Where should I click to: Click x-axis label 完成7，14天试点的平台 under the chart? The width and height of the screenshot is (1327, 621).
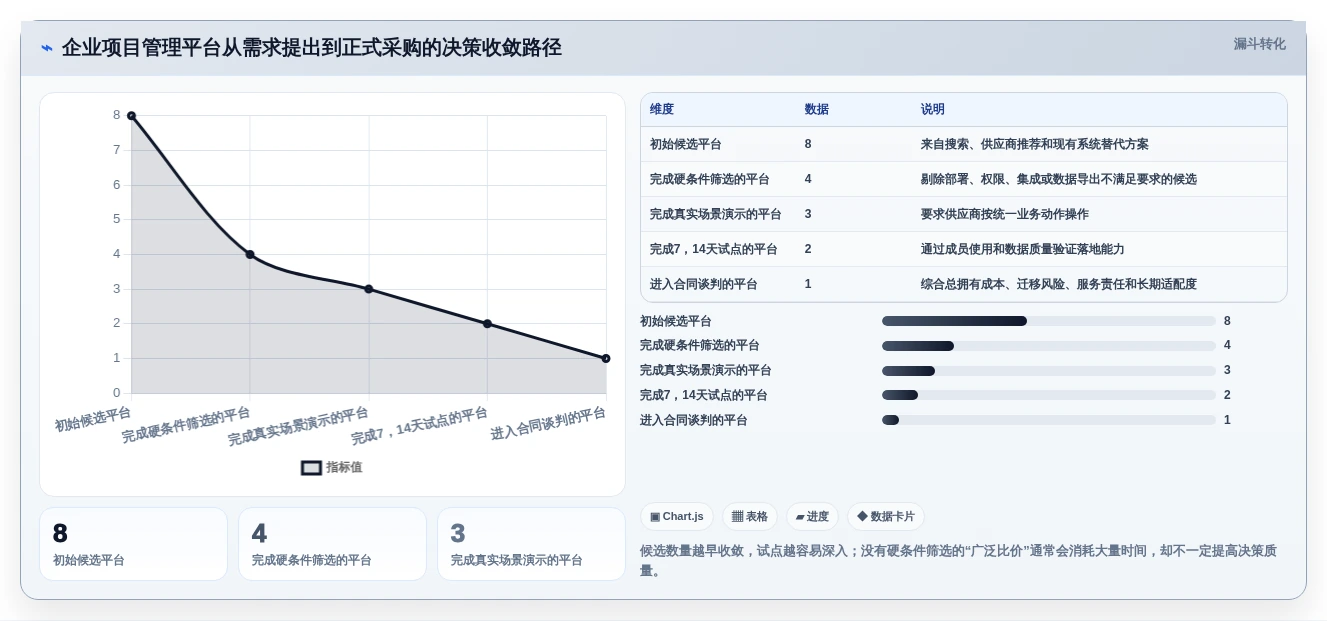pyautogui.click(x=420, y=426)
